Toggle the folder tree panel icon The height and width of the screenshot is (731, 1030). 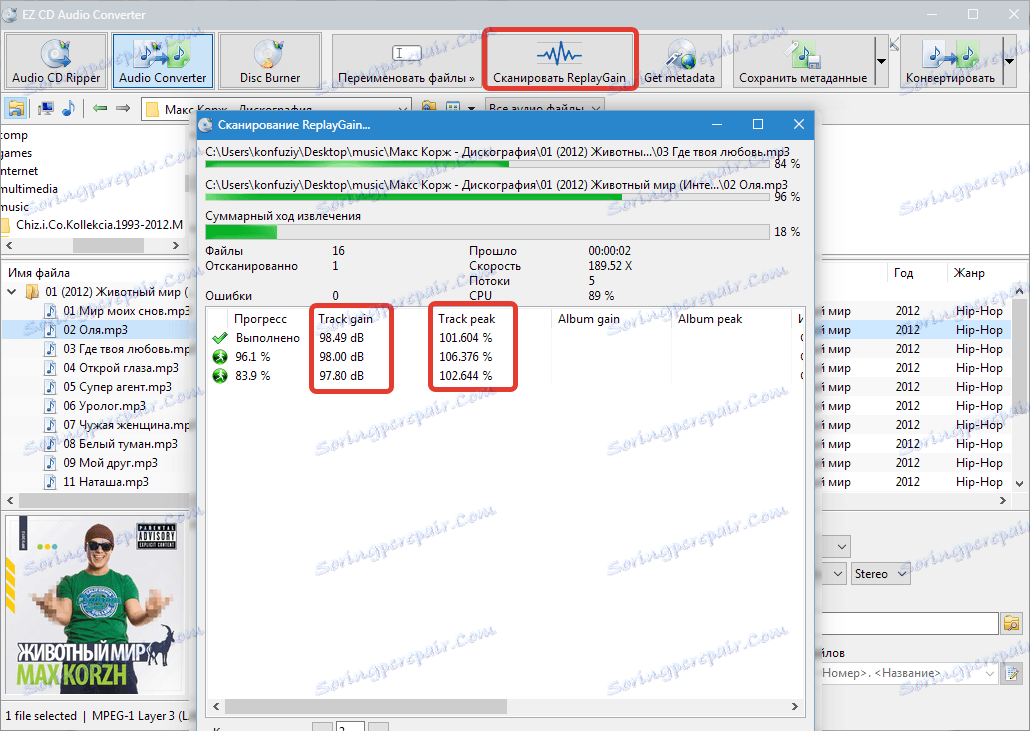click(x=14, y=109)
